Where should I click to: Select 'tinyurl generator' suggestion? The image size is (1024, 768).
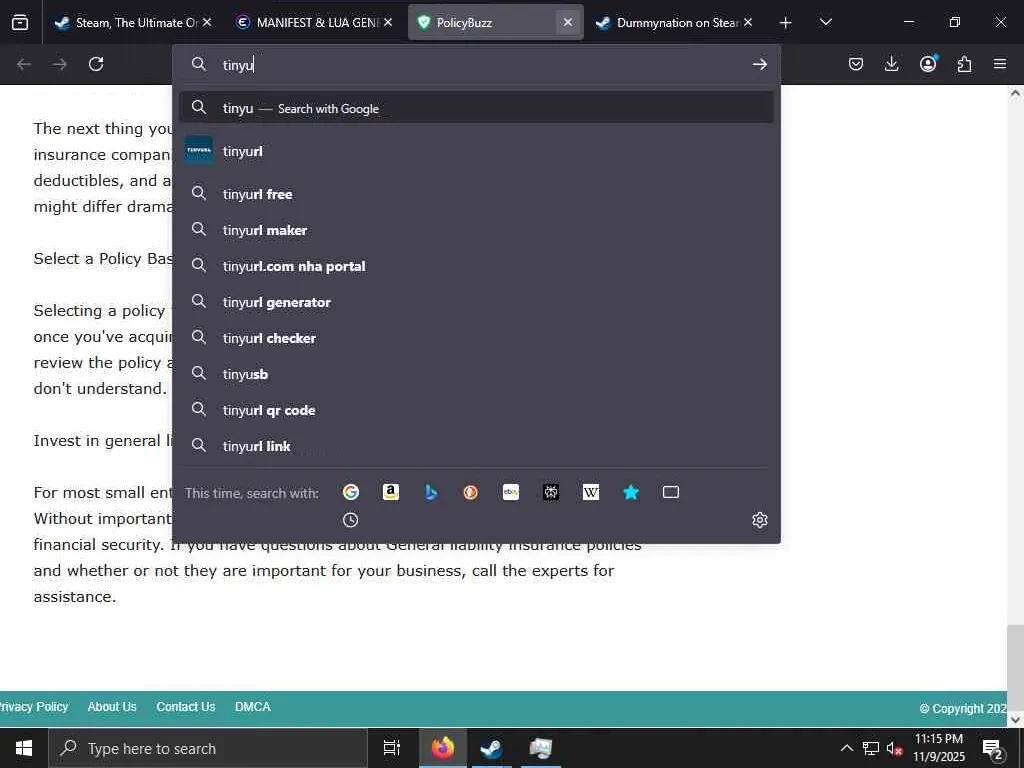[x=476, y=302]
